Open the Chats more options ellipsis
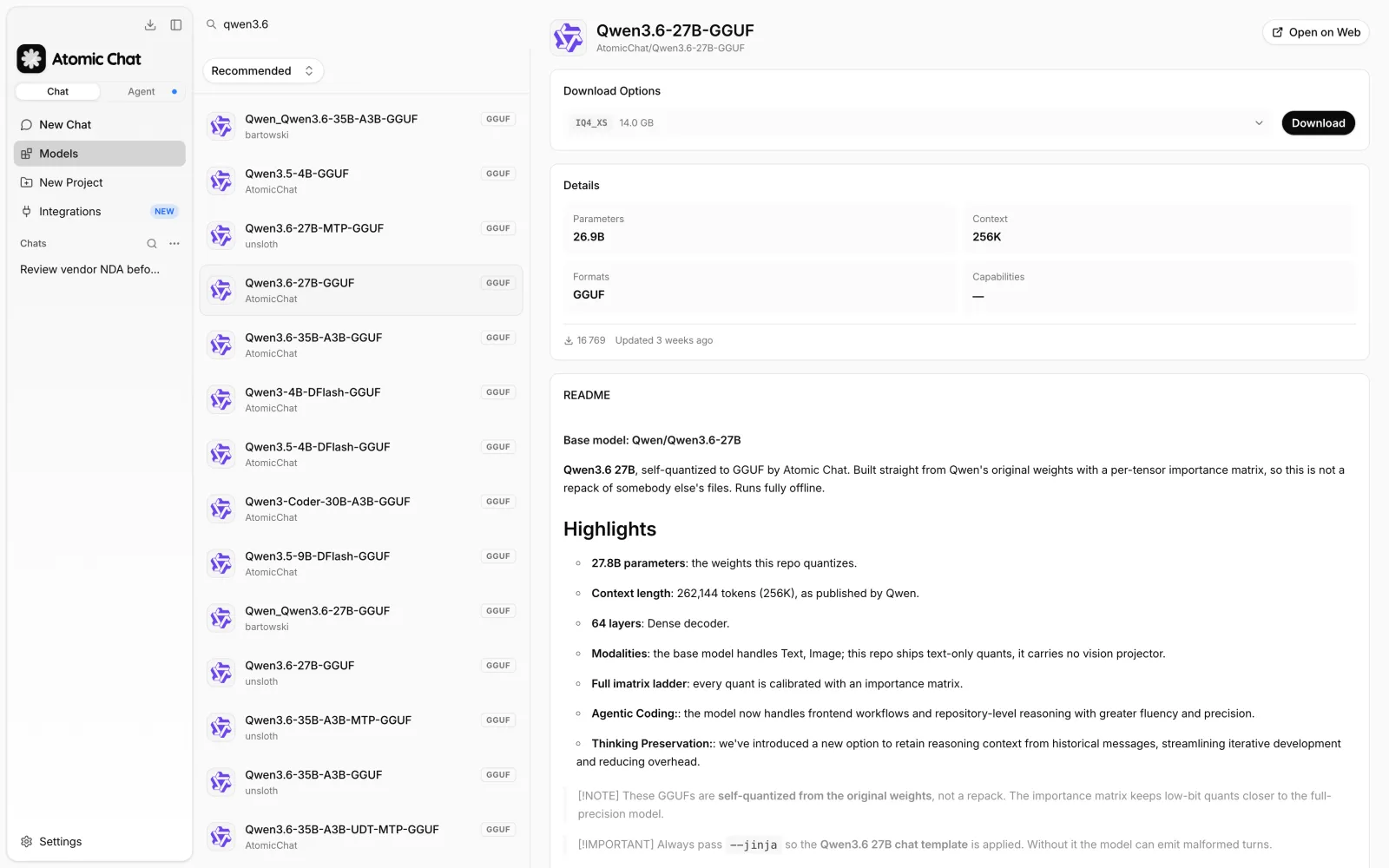 (x=174, y=244)
